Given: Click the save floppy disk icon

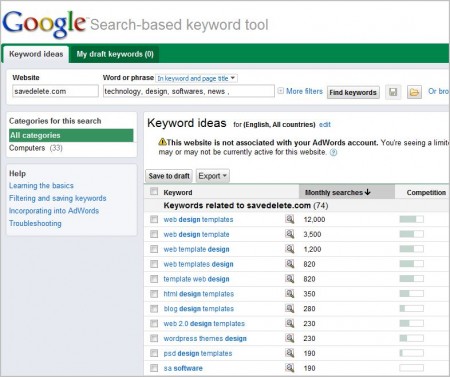Looking at the screenshot, I should pyautogui.click(x=393, y=92).
